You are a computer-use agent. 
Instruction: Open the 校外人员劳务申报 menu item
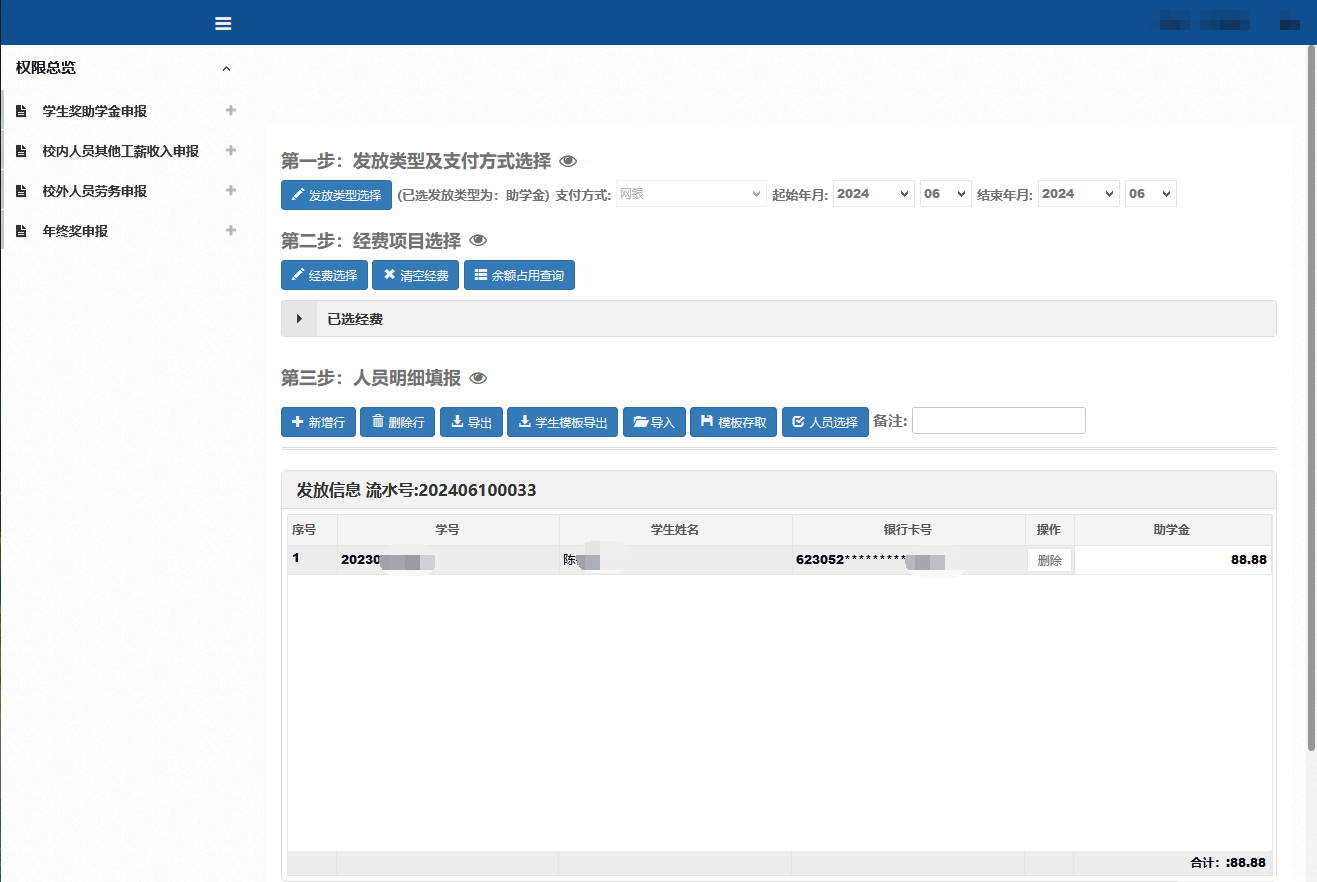click(x=95, y=191)
